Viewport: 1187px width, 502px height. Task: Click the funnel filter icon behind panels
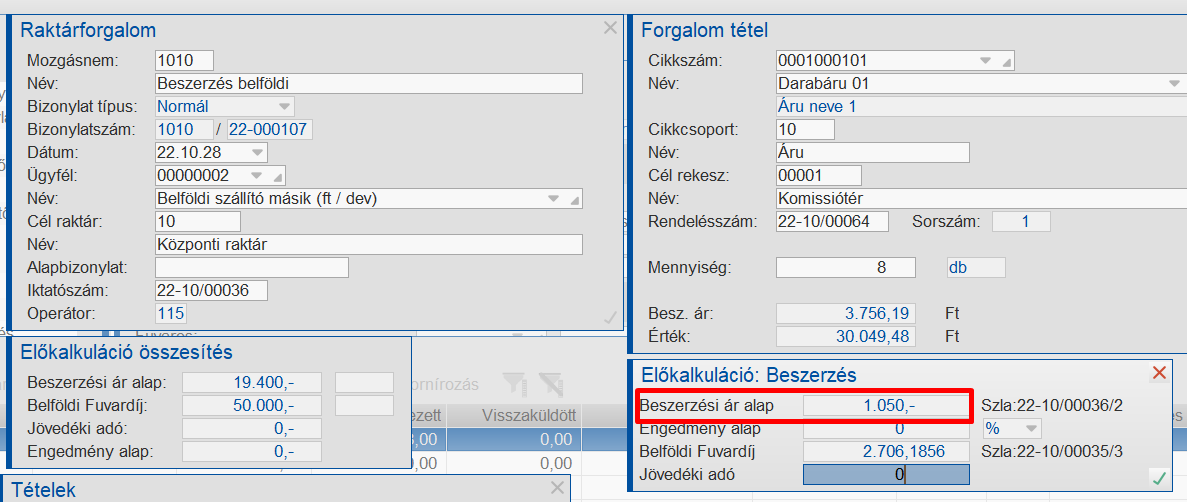pos(513,383)
